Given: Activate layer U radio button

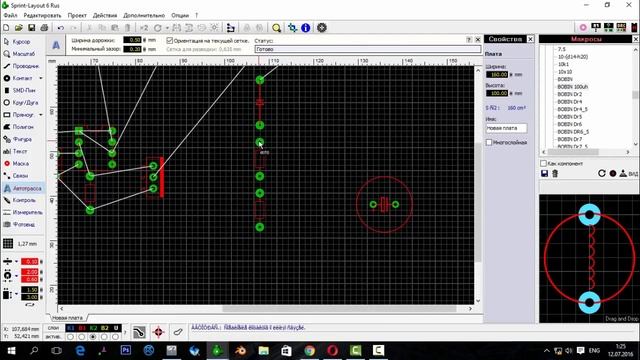Looking at the screenshot, I should [x=116, y=337].
